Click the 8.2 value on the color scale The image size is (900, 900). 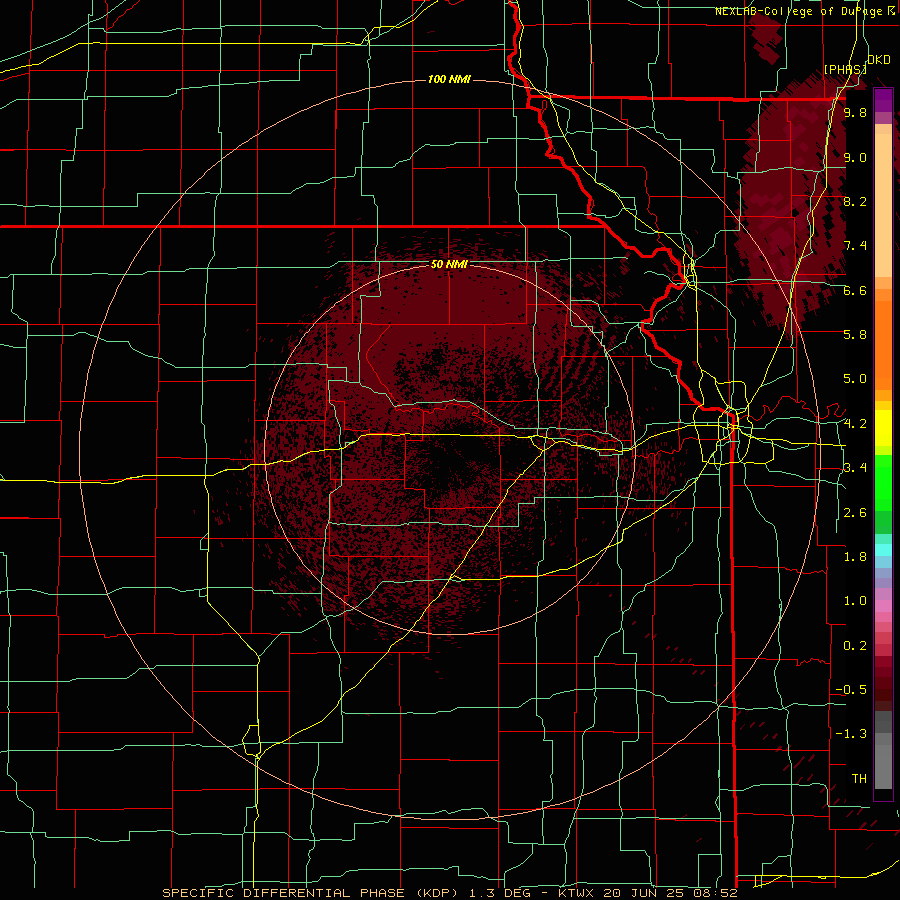pyautogui.click(x=855, y=201)
